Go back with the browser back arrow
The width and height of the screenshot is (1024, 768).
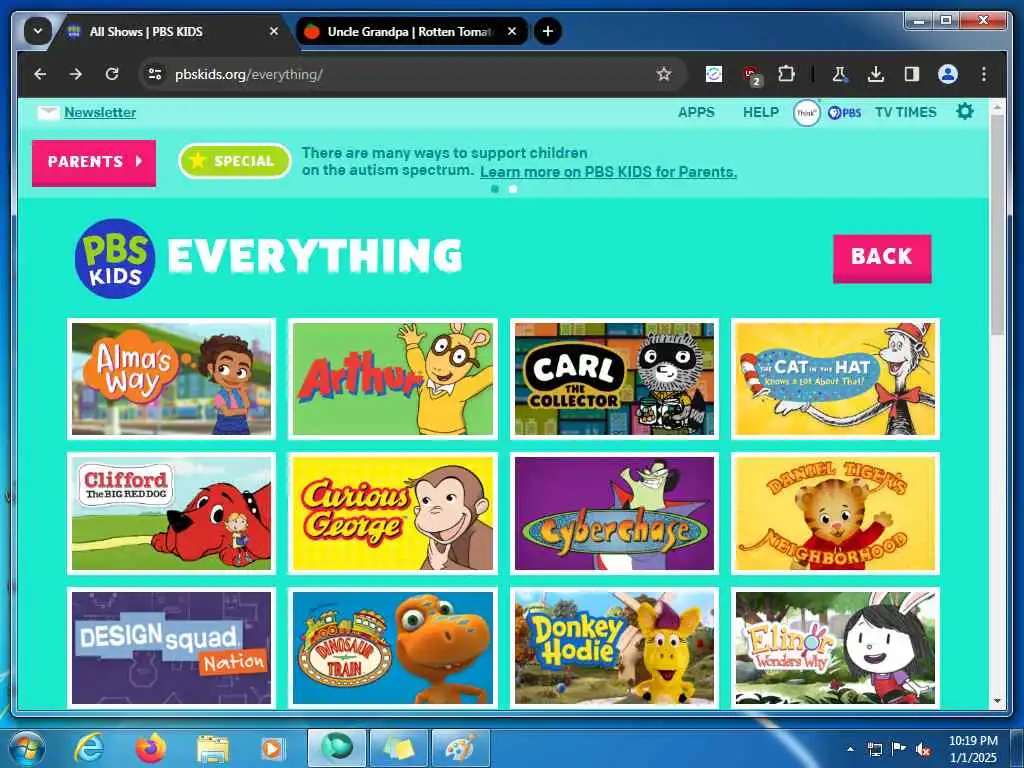40,74
